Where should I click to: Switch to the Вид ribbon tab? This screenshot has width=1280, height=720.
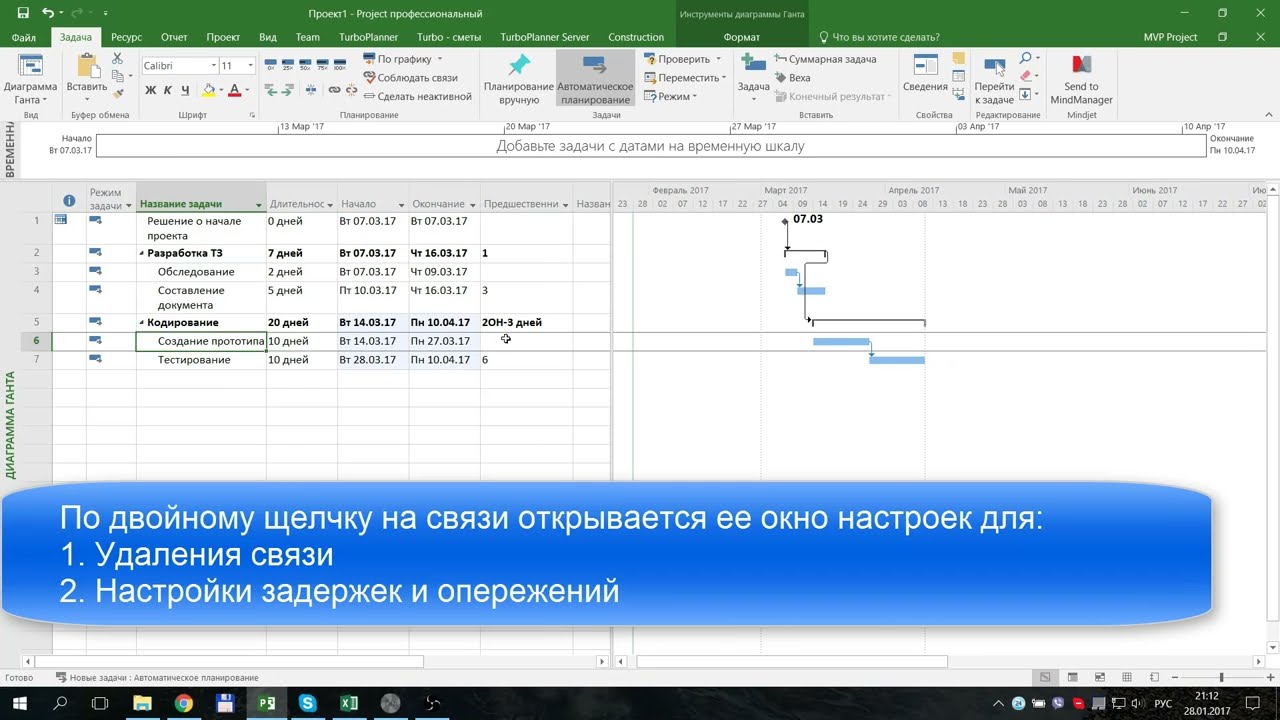268,37
